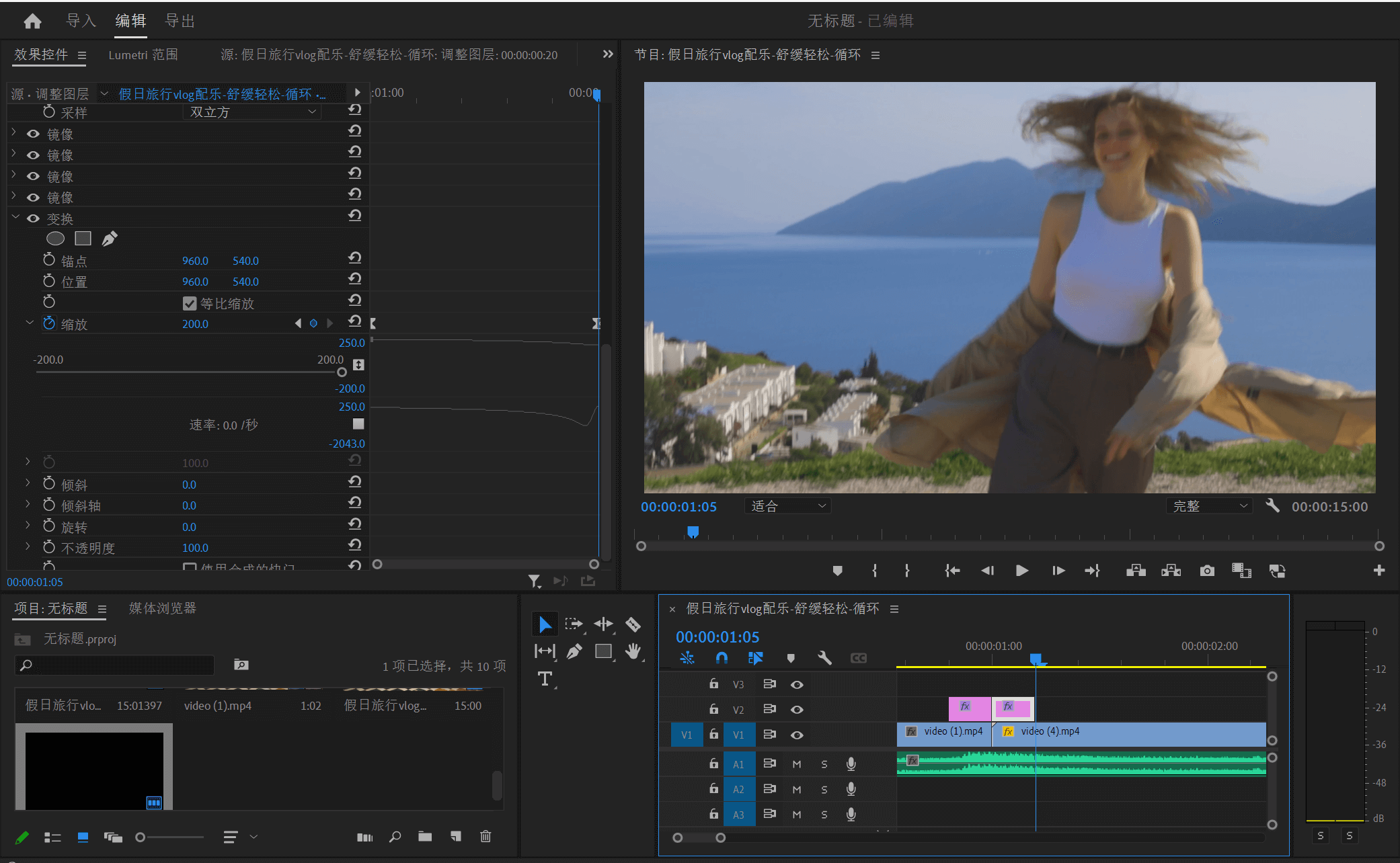Image resolution: width=1400 pixels, height=863 pixels.
Task: Select black sequence thumbnail in project
Action: coord(94,767)
